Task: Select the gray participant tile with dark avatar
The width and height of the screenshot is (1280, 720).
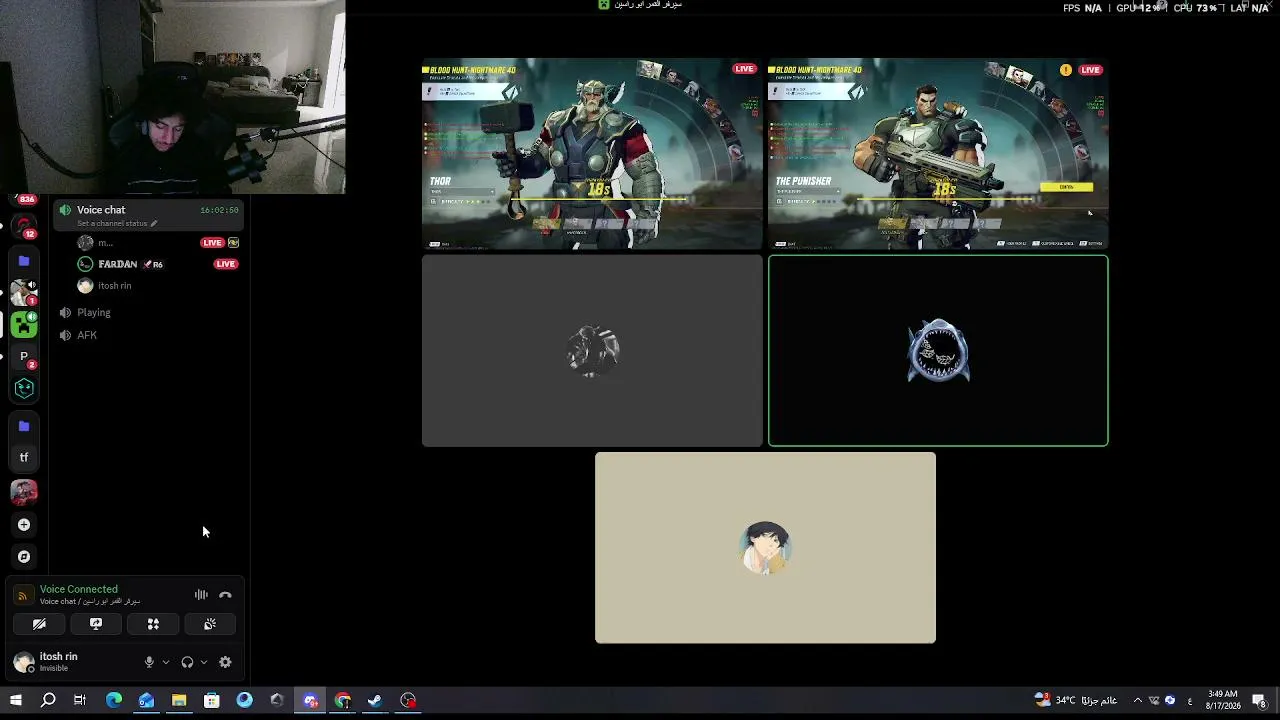Action: click(x=592, y=351)
